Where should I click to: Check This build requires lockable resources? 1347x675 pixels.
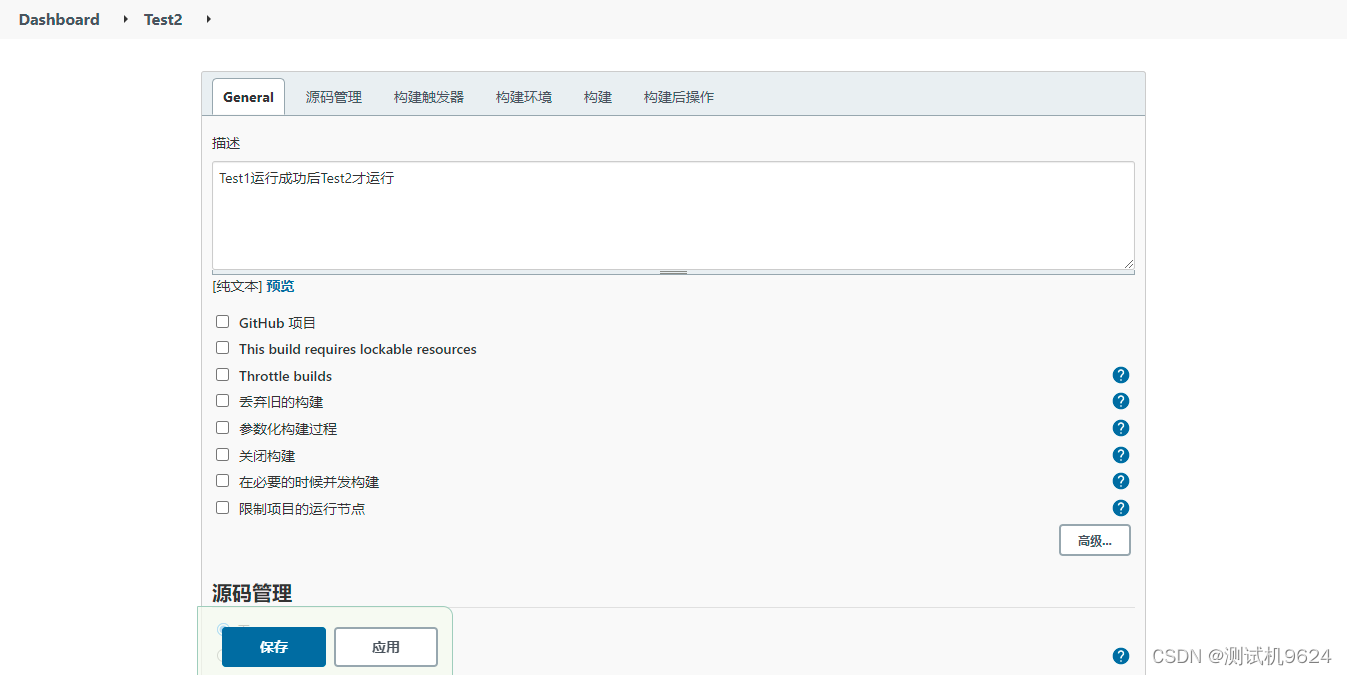[x=222, y=348]
